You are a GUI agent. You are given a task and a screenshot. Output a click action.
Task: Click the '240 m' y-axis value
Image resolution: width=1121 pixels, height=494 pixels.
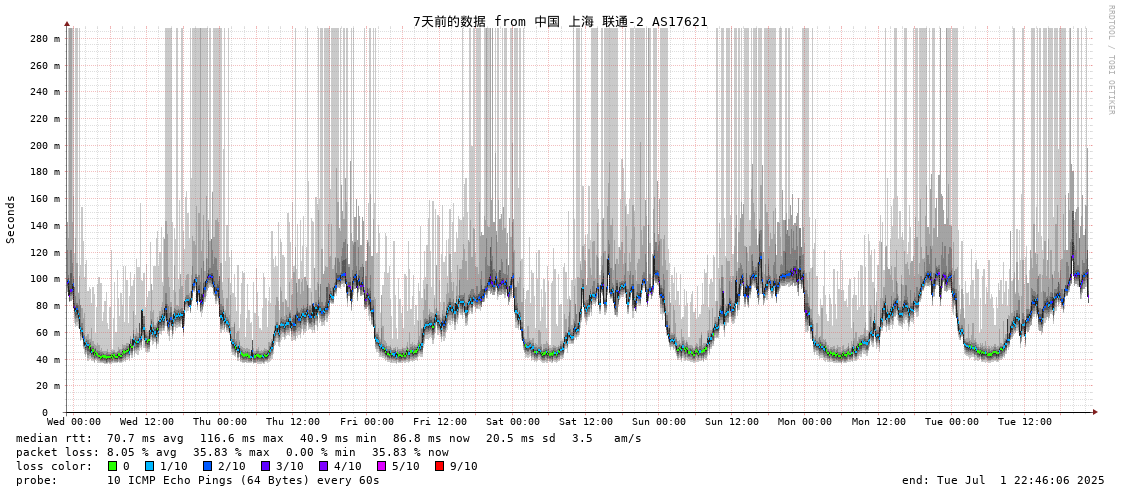click(x=46, y=92)
